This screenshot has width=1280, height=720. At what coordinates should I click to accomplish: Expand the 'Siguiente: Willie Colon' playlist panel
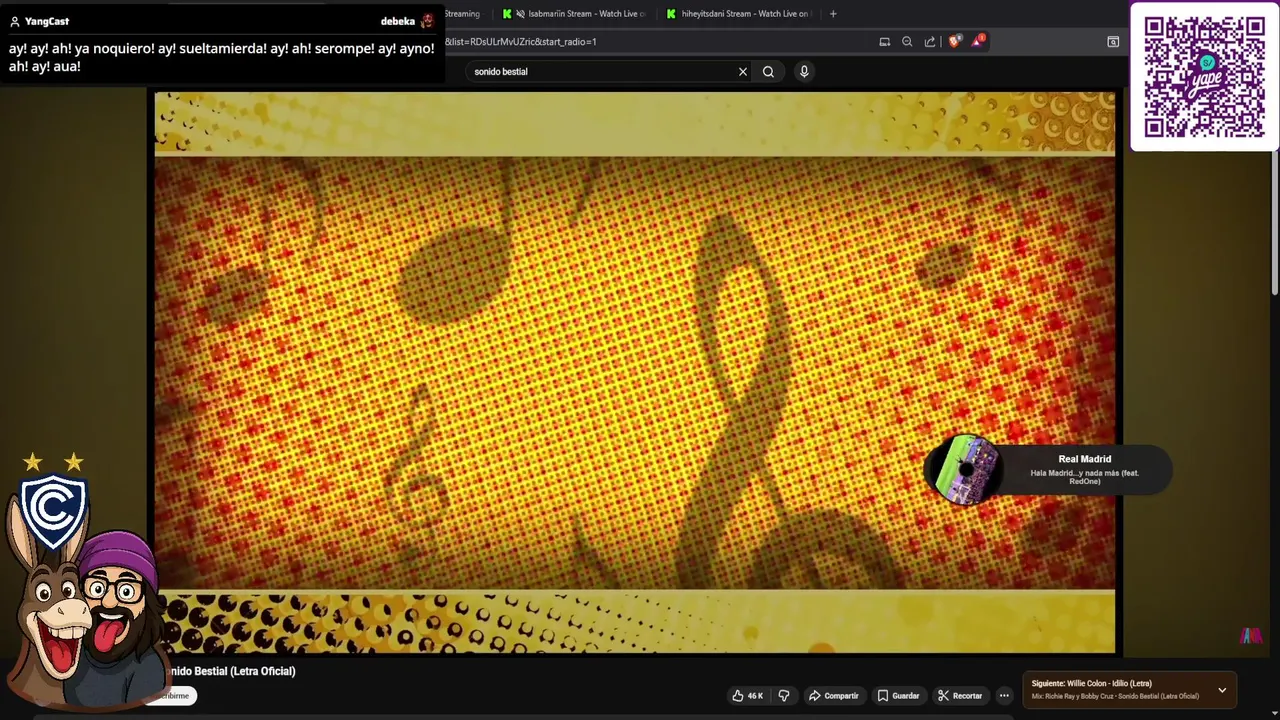(x=1222, y=690)
